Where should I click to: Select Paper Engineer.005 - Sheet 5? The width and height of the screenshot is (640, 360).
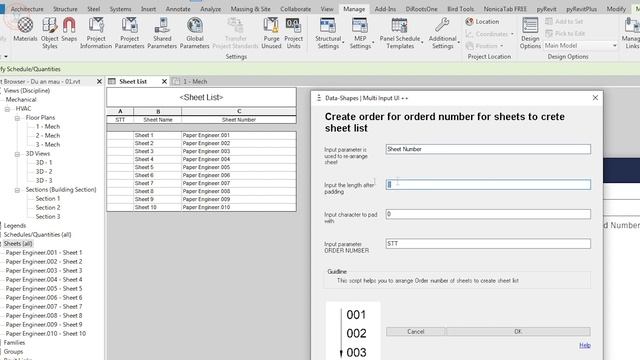[x=44, y=289]
